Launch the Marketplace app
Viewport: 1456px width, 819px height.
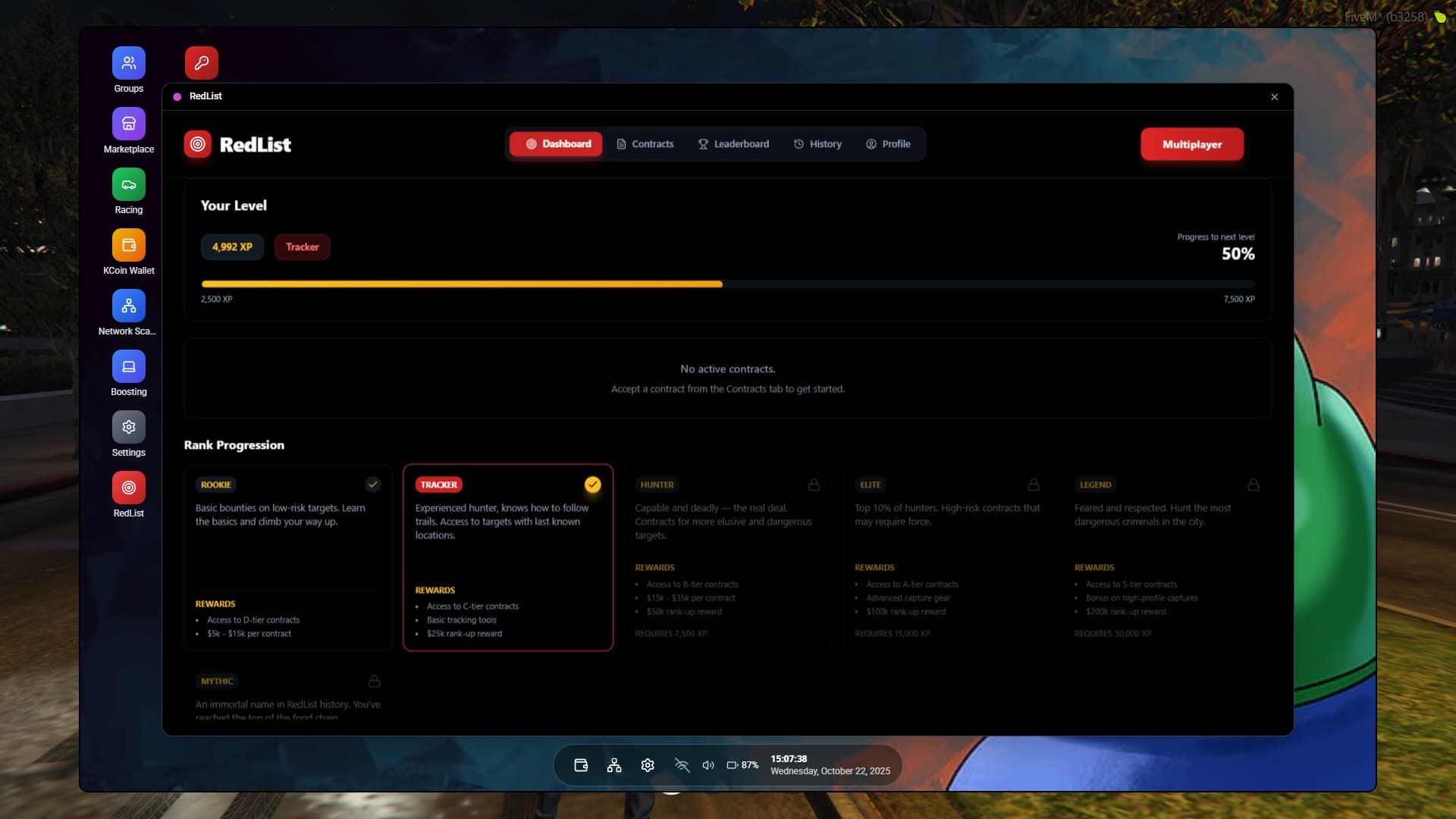[x=128, y=123]
